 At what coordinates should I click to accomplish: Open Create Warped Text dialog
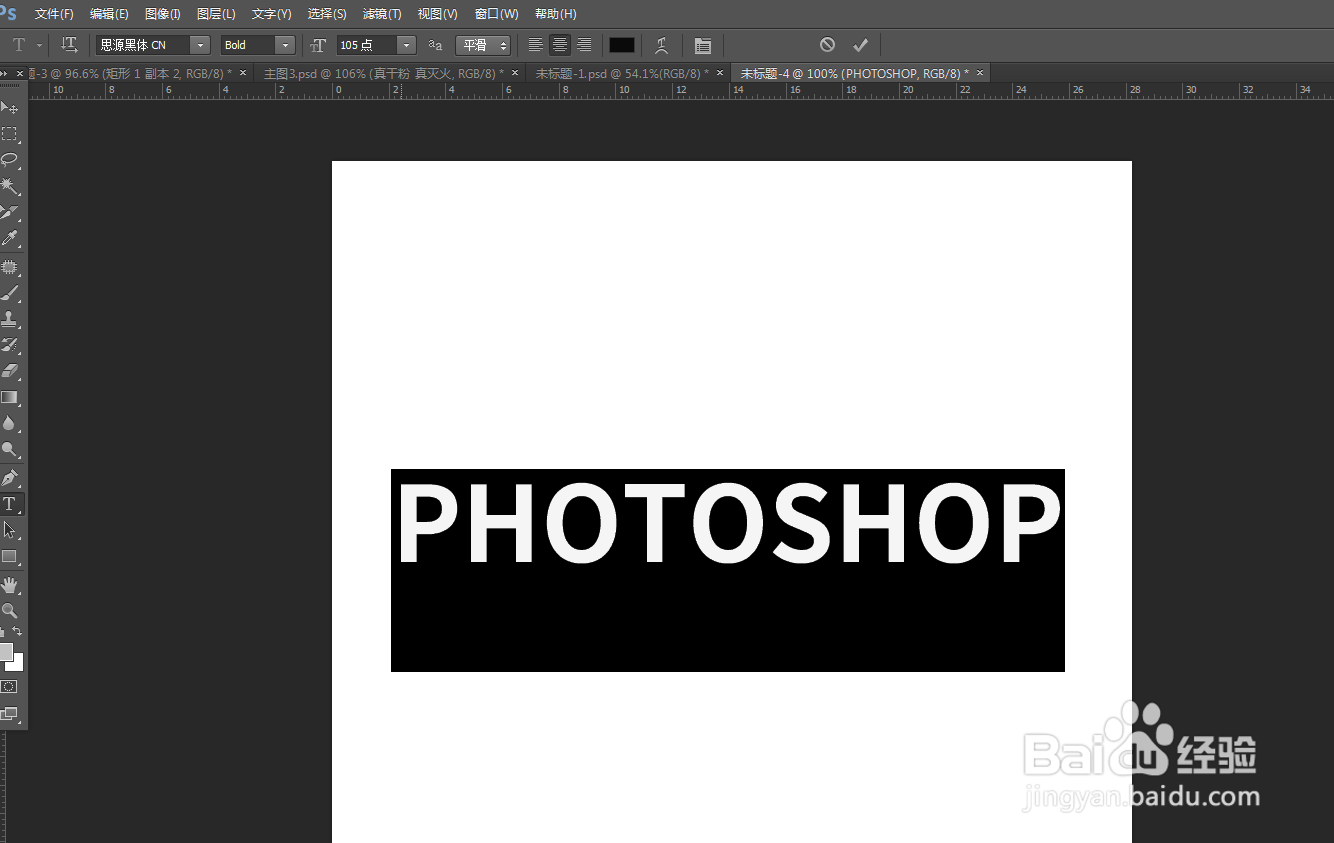[661, 45]
